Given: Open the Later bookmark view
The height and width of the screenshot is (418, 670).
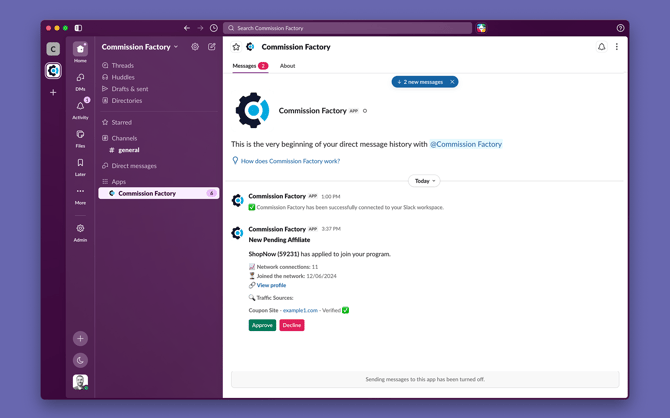Looking at the screenshot, I should pos(80,167).
